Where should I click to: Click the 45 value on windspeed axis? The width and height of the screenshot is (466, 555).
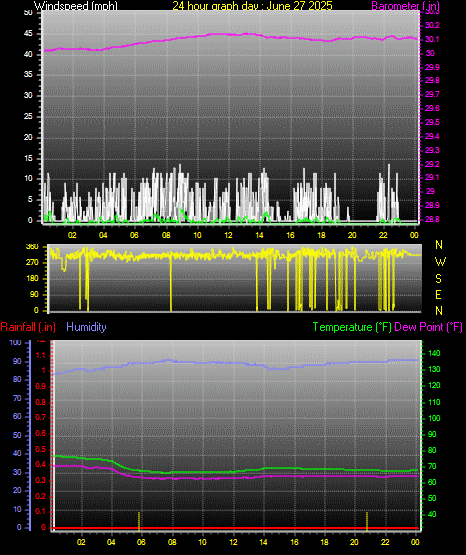coord(28,34)
